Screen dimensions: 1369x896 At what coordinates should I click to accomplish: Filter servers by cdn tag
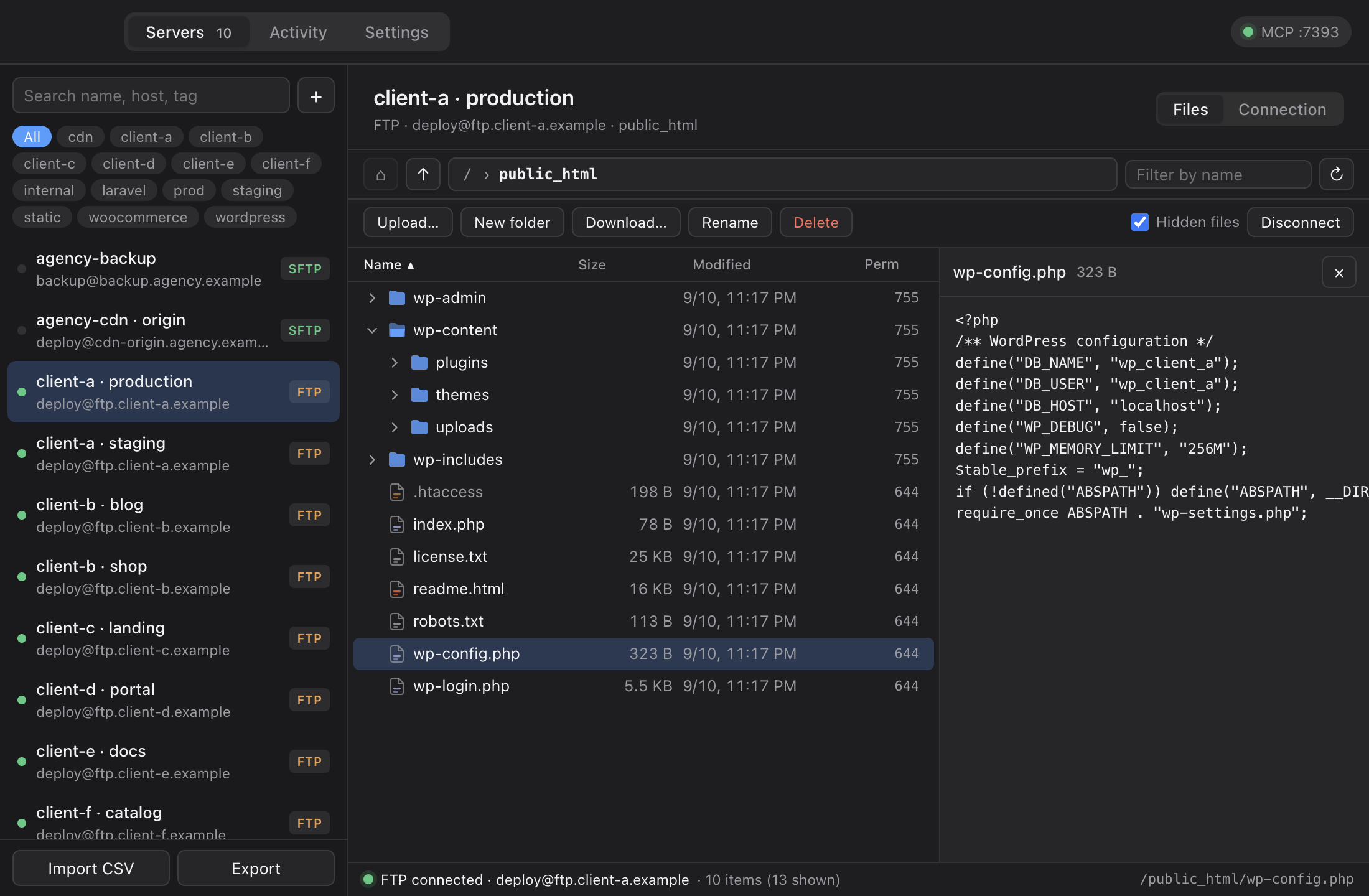80,137
